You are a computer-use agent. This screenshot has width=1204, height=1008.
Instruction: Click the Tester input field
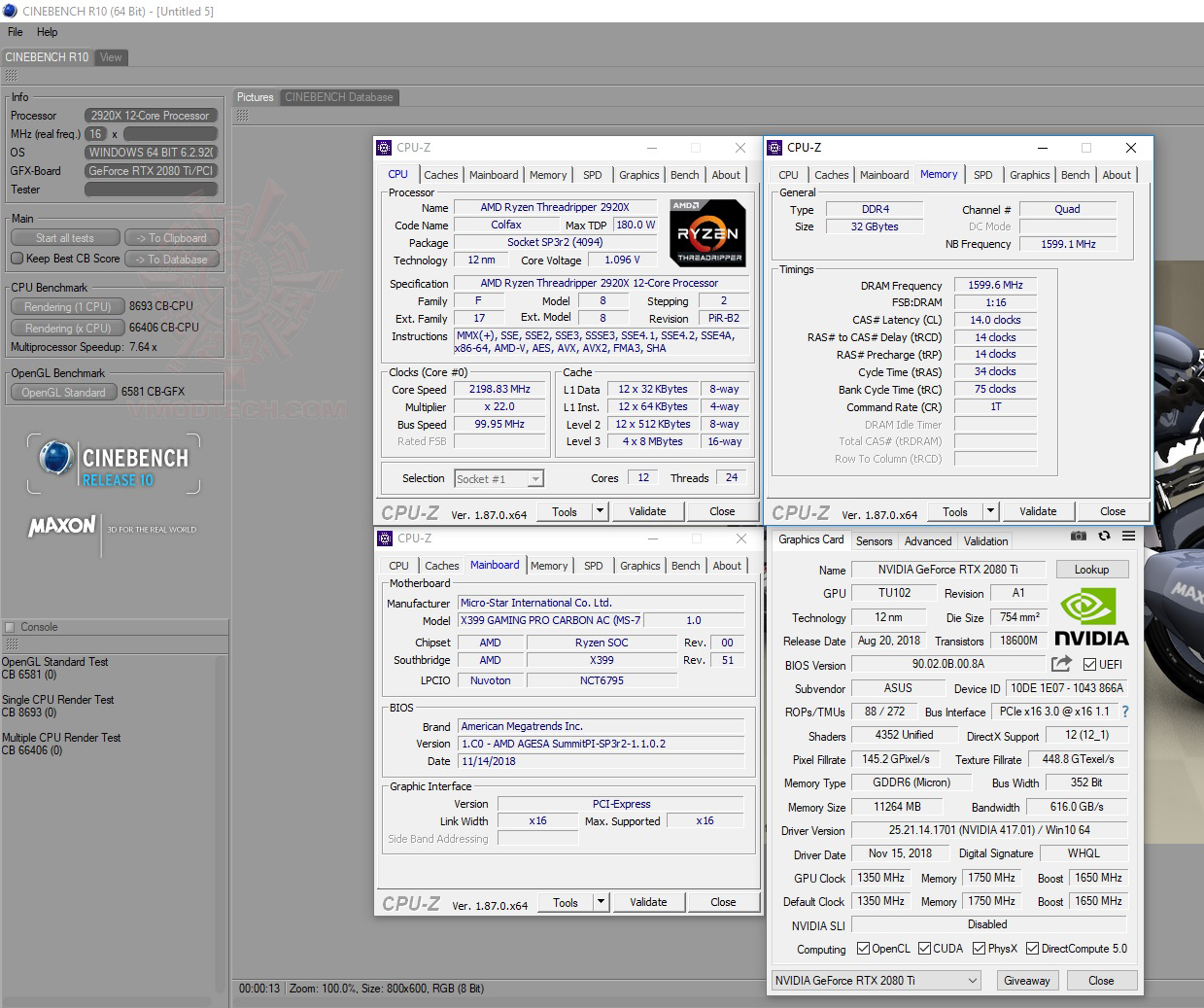(151, 190)
